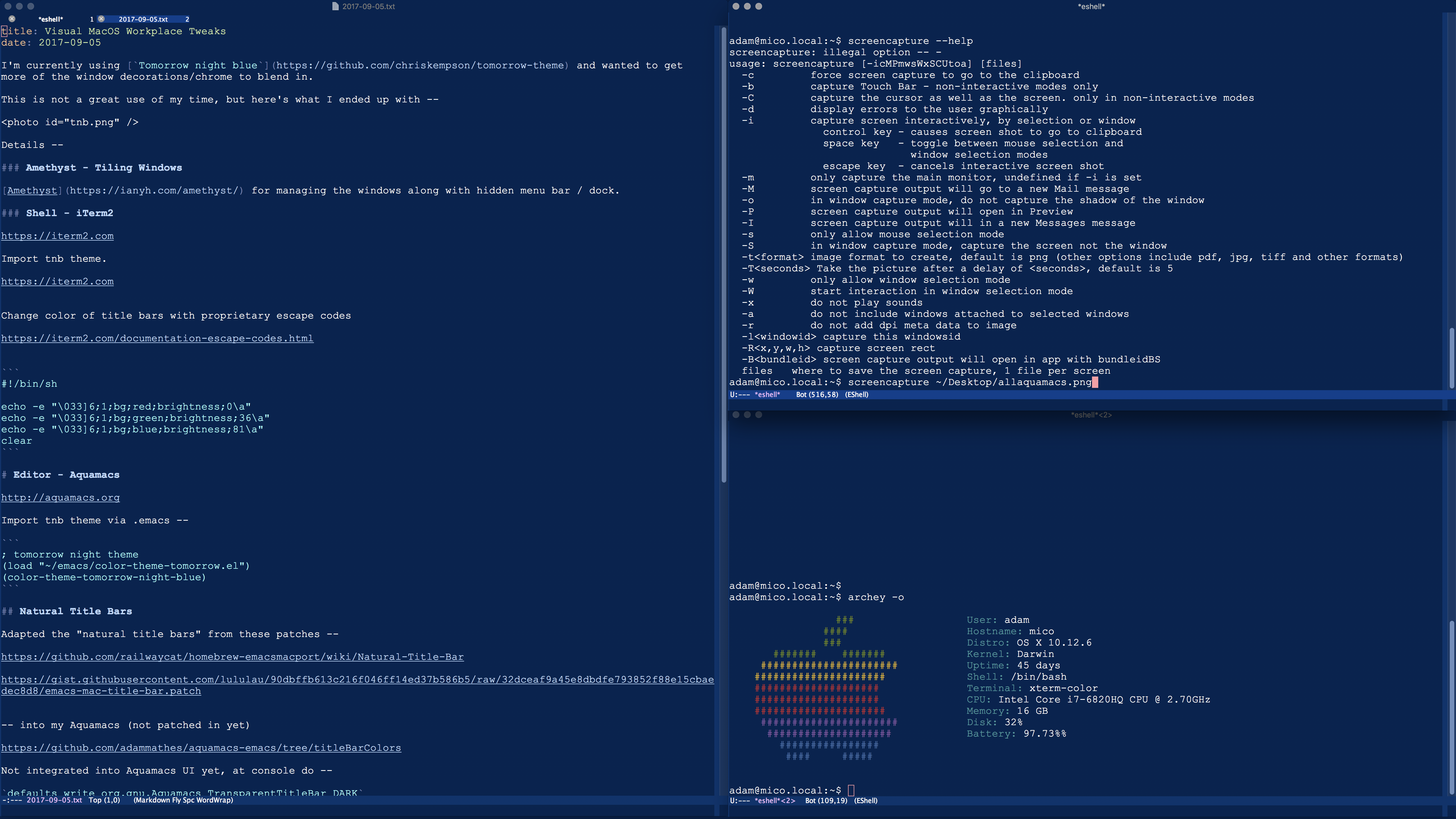1456x819 pixels.
Task: Click the 'Natural Title Bars' heading
Action: (76, 612)
